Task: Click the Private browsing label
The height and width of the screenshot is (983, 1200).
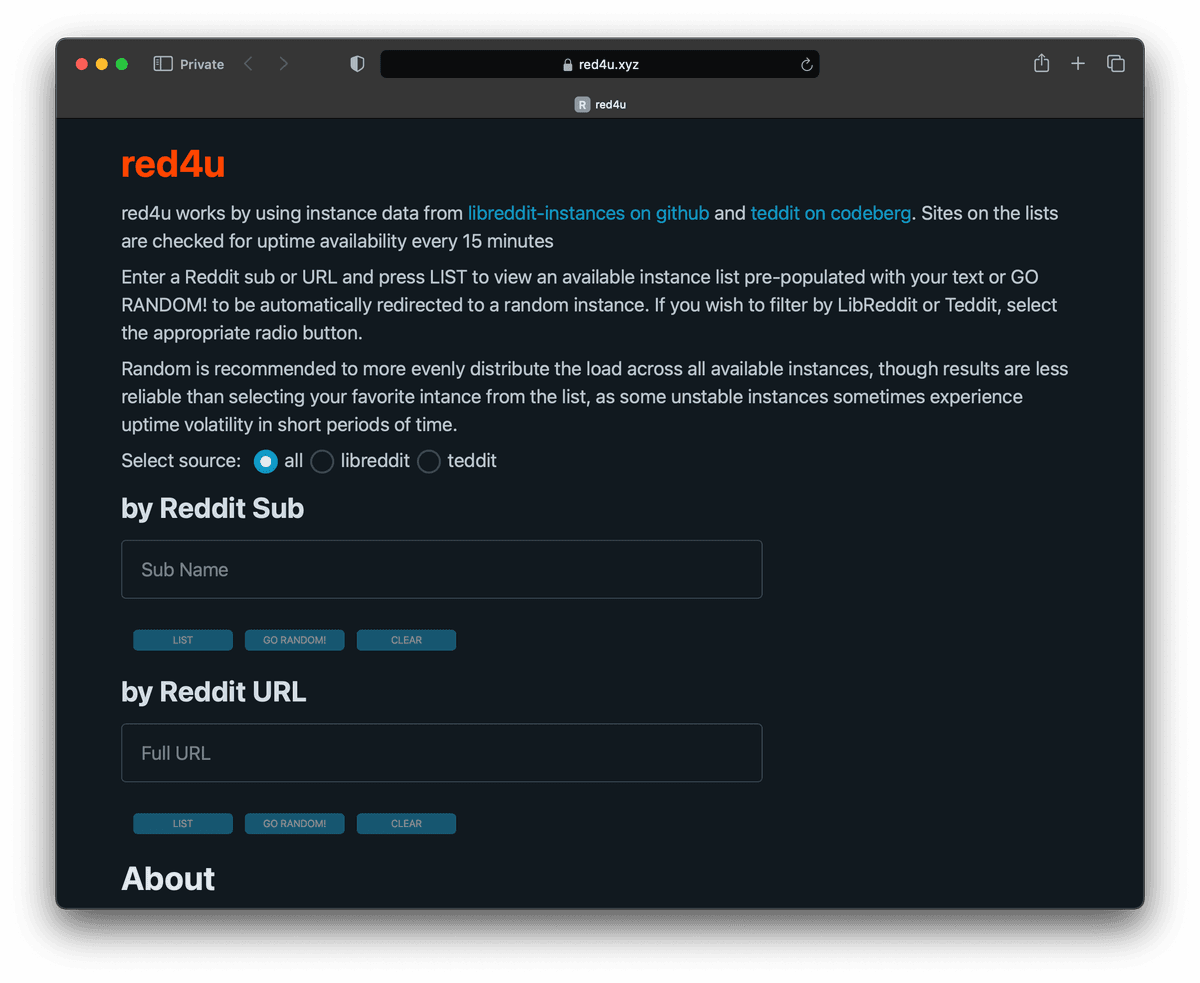Action: [202, 64]
